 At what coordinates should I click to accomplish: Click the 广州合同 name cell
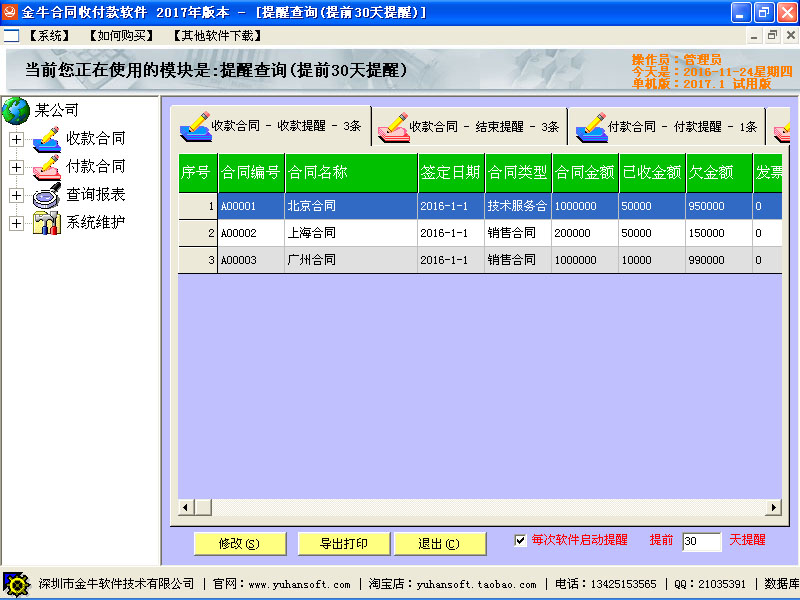point(352,260)
